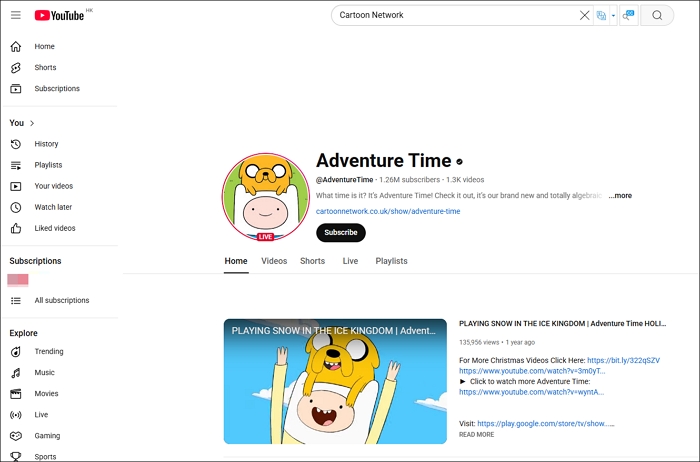The height and width of the screenshot is (462, 700).
Task: Click the Adventure Time live avatar
Action: pyautogui.click(x=266, y=197)
